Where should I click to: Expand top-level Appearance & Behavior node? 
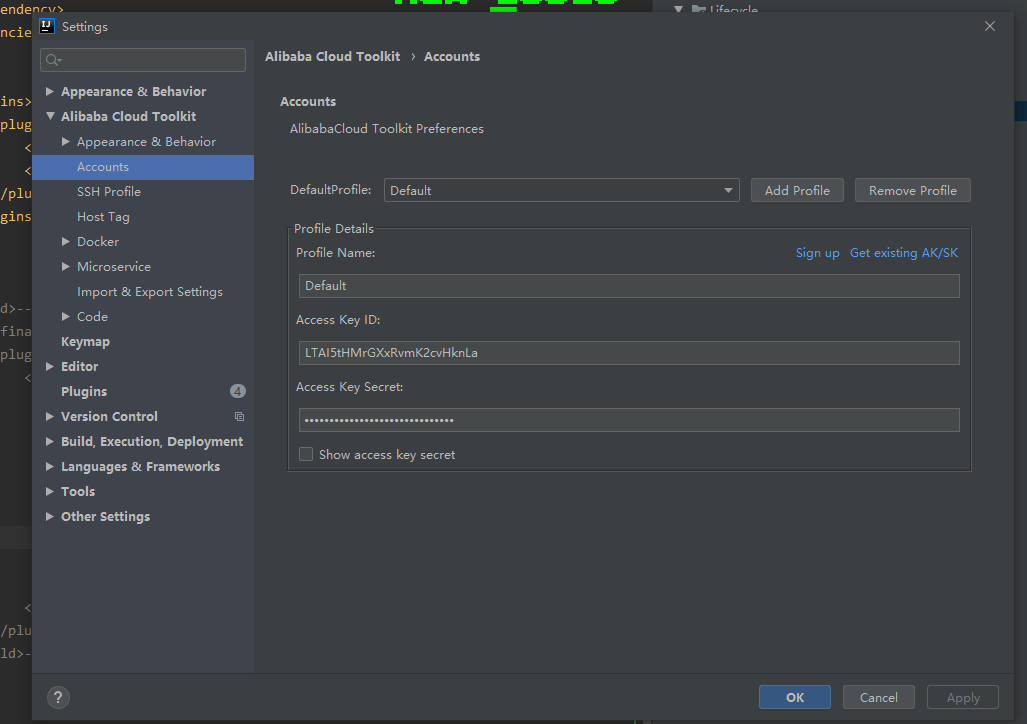50,92
